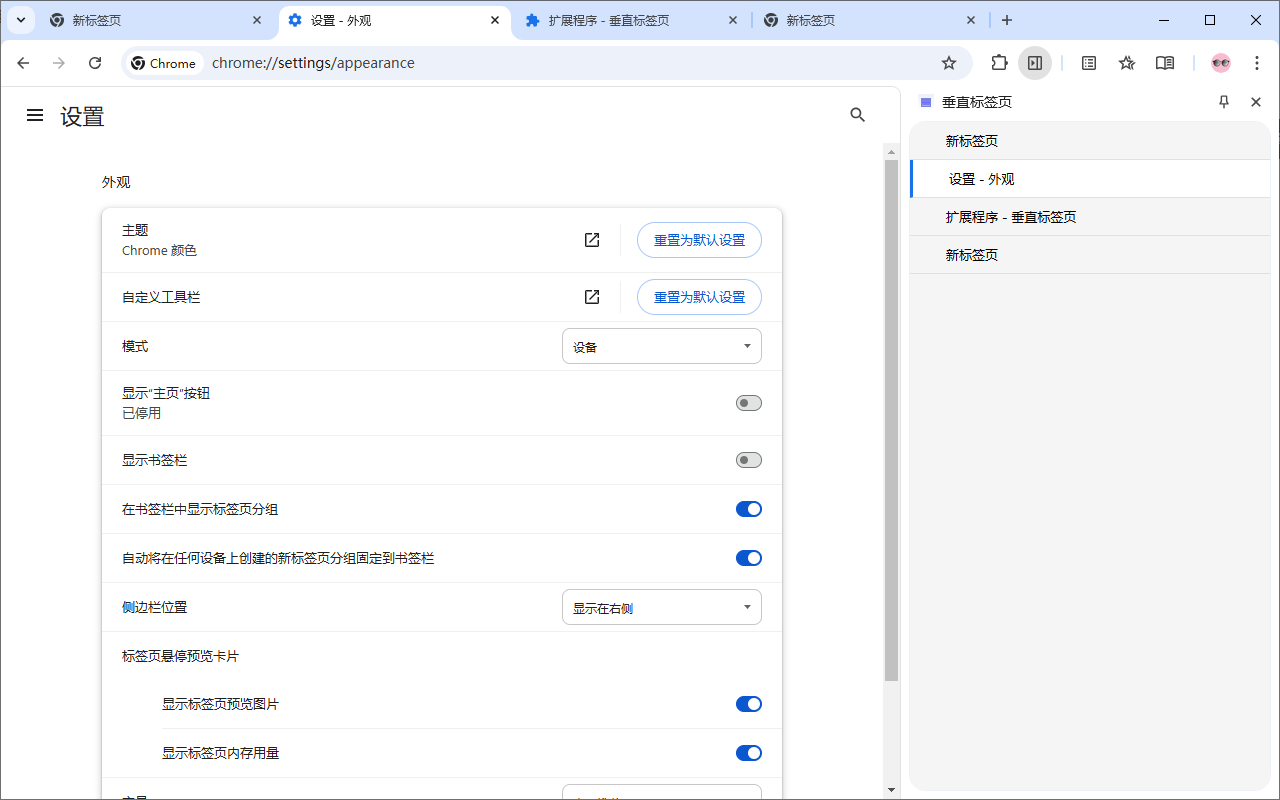1280x800 pixels.
Task: Disable tab preview images switch
Action: 749,704
